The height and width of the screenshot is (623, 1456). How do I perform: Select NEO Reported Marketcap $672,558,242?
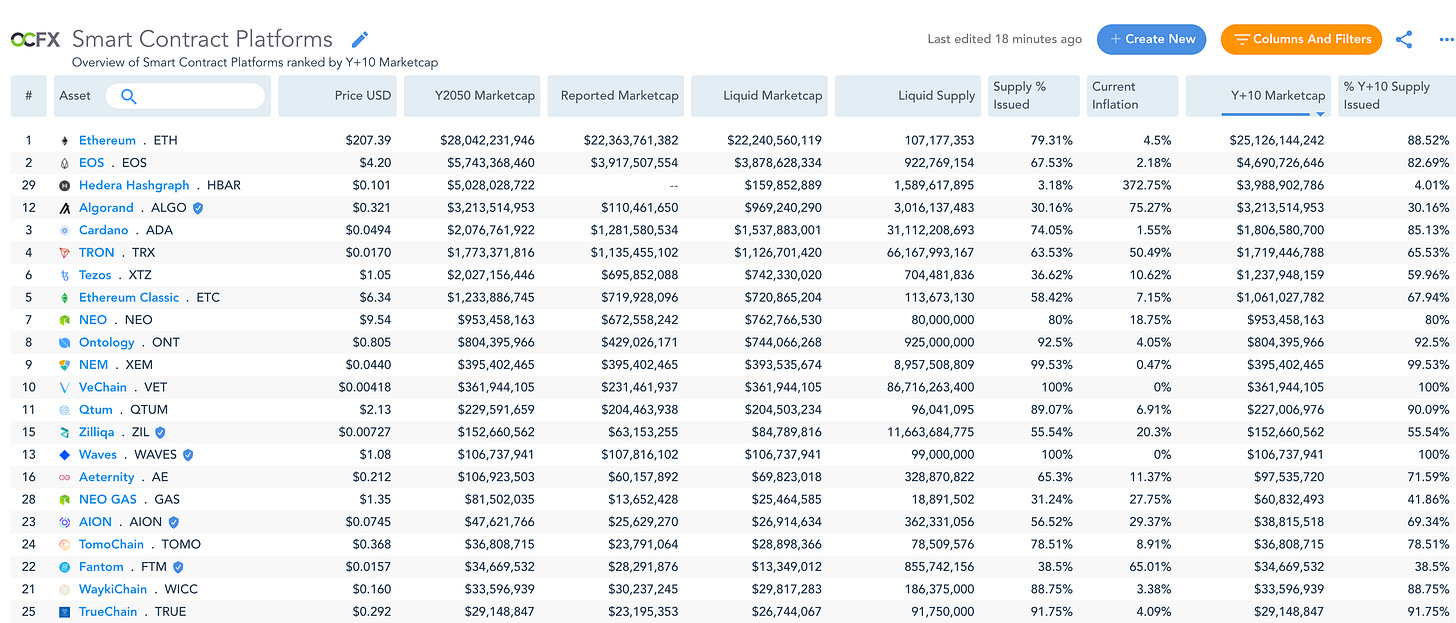click(x=640, y=320)
